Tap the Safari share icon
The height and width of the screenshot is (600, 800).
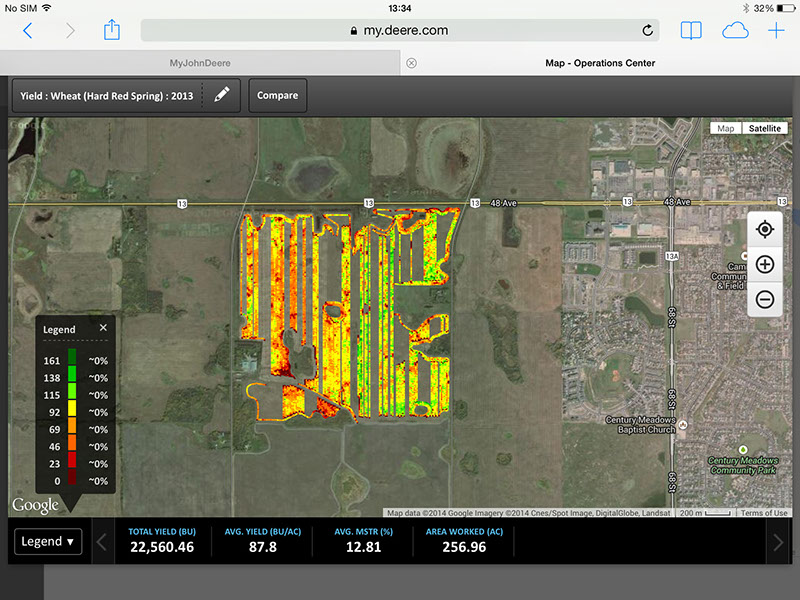112,30
